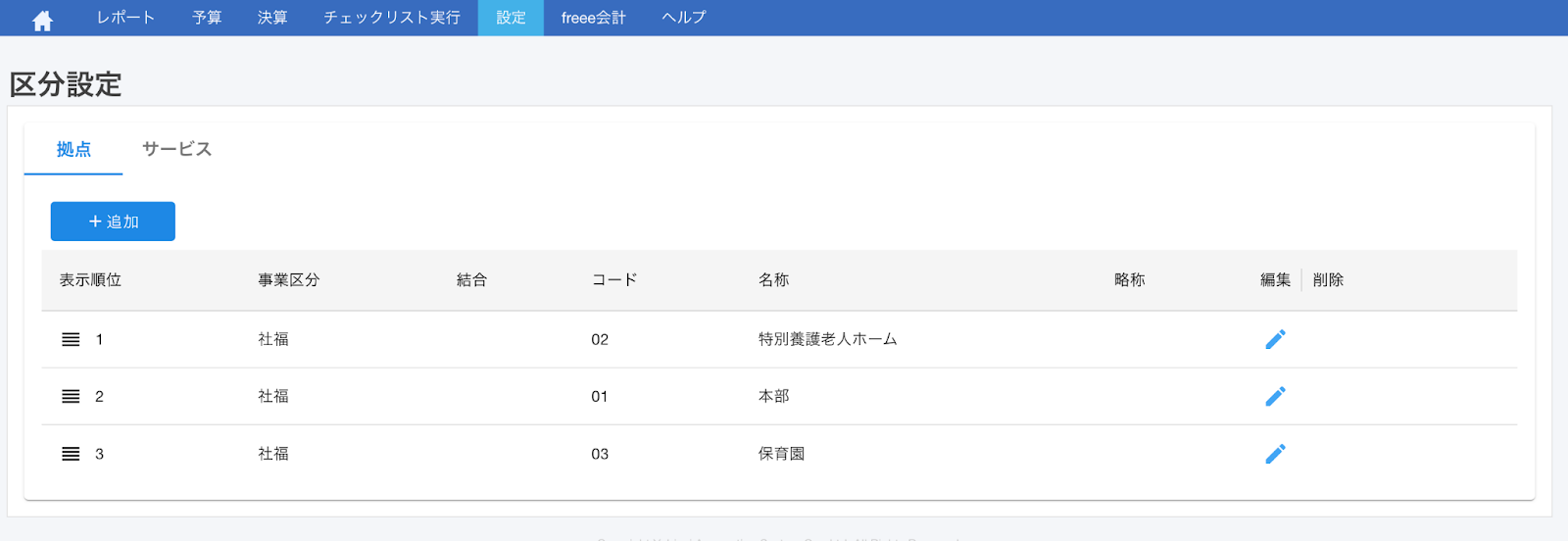The width and height of the screenshot is (1568, 541).
Task: Click the 略称 column header
Action: (x=1129, y=280)
